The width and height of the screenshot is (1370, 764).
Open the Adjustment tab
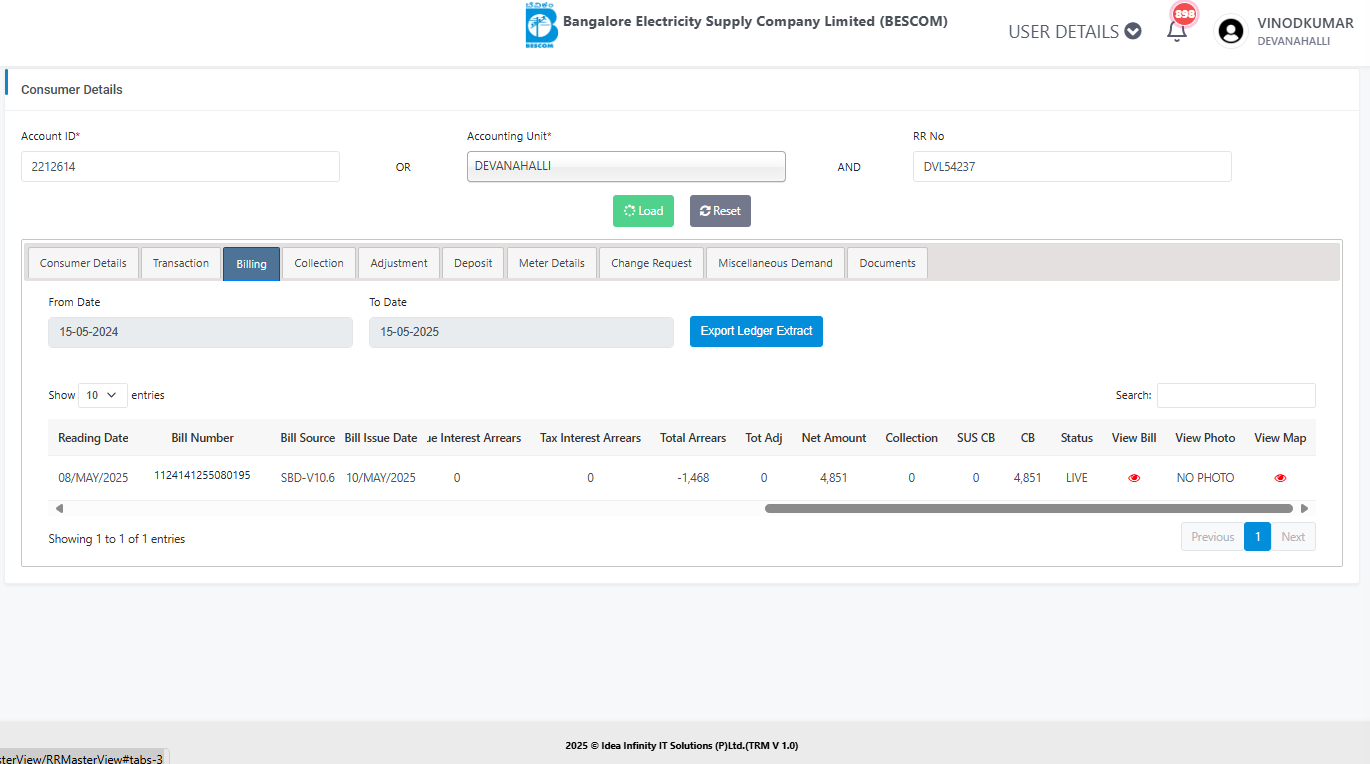(399, 263)
